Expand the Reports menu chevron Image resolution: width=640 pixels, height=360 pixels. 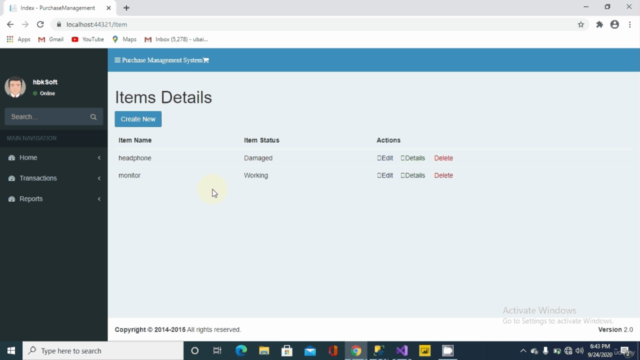99,199
